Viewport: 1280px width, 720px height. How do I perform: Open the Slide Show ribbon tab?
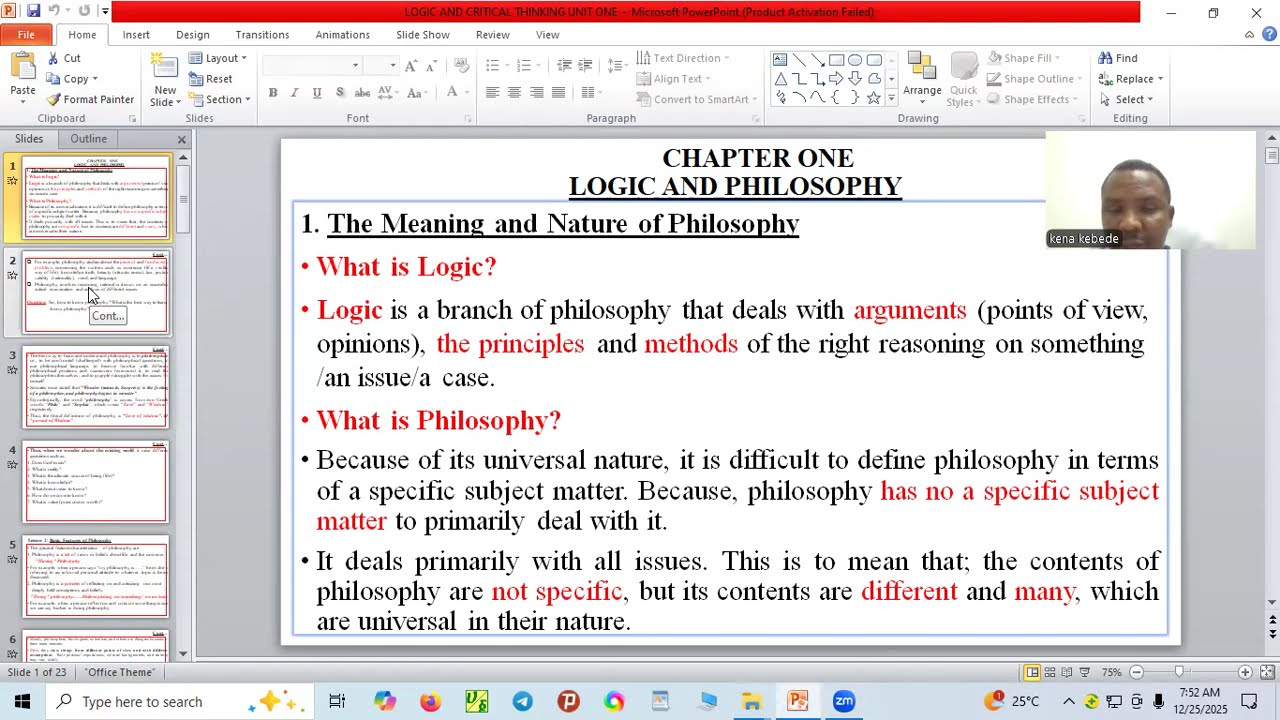423,35
